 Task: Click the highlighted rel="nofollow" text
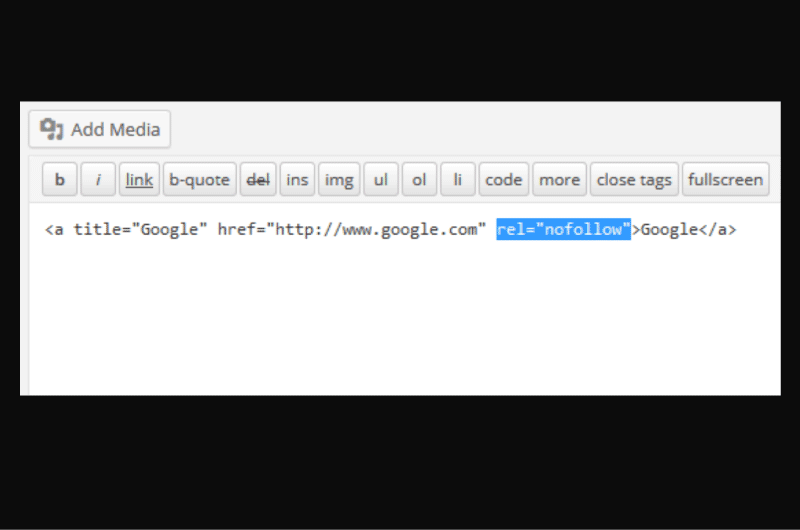tap(564, 229)
